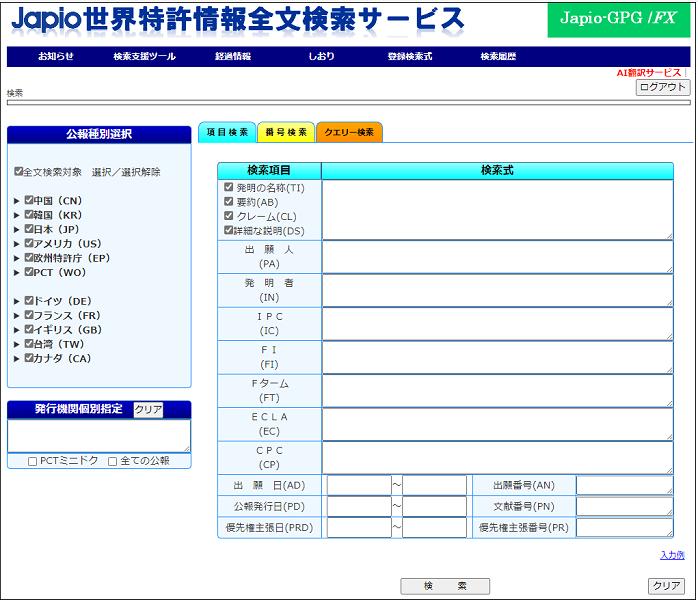Click the 発行機関個別指定 text area
The image size is (698, 602).
[99, 436]
